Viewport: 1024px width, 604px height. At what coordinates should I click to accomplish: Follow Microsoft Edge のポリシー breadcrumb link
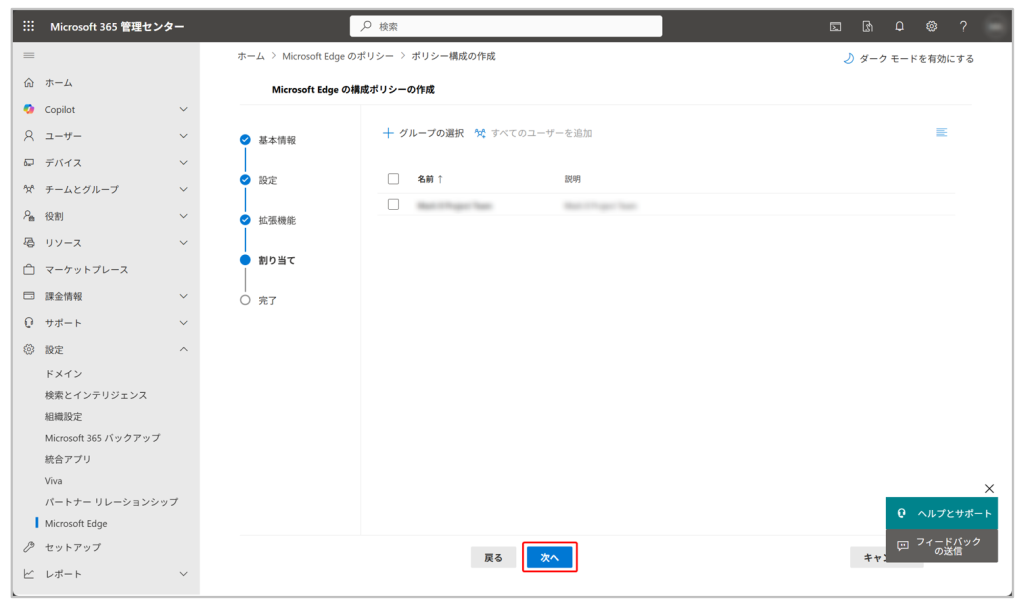[338, 57]
